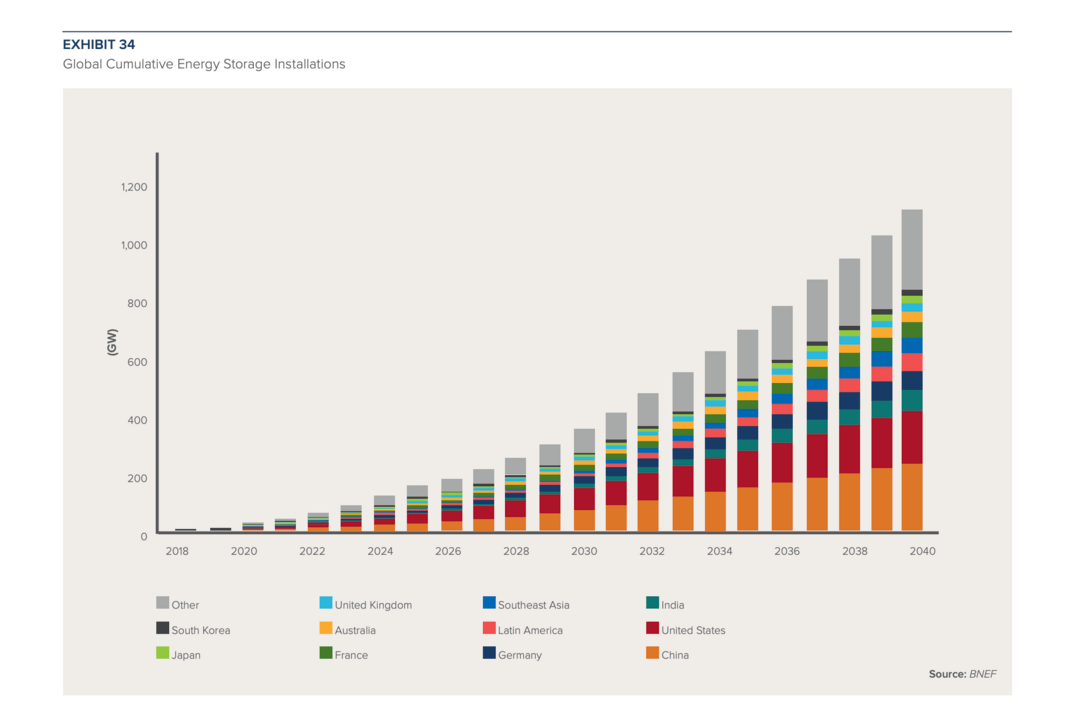1080x711 pixels.
Task: Click the 2024 x-axis year label
Action: 380,551
